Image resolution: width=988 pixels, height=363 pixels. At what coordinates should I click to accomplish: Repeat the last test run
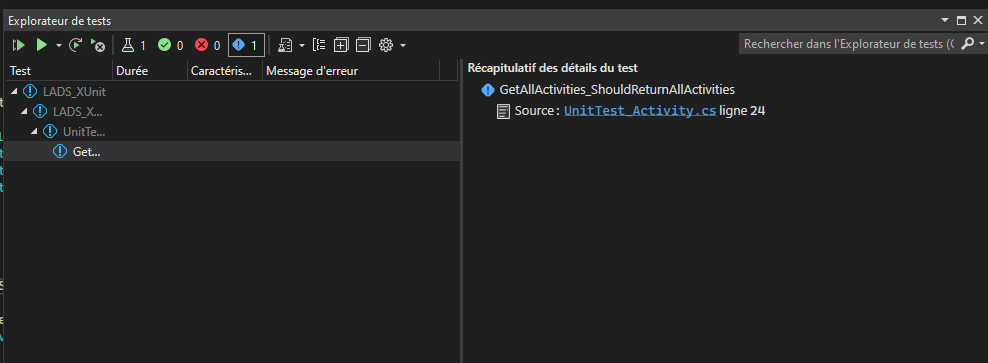coord(76,45)
